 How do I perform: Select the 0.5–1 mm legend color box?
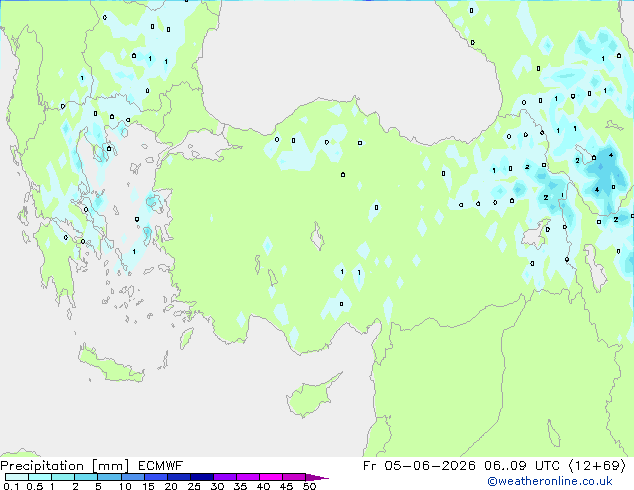(40, 477)
